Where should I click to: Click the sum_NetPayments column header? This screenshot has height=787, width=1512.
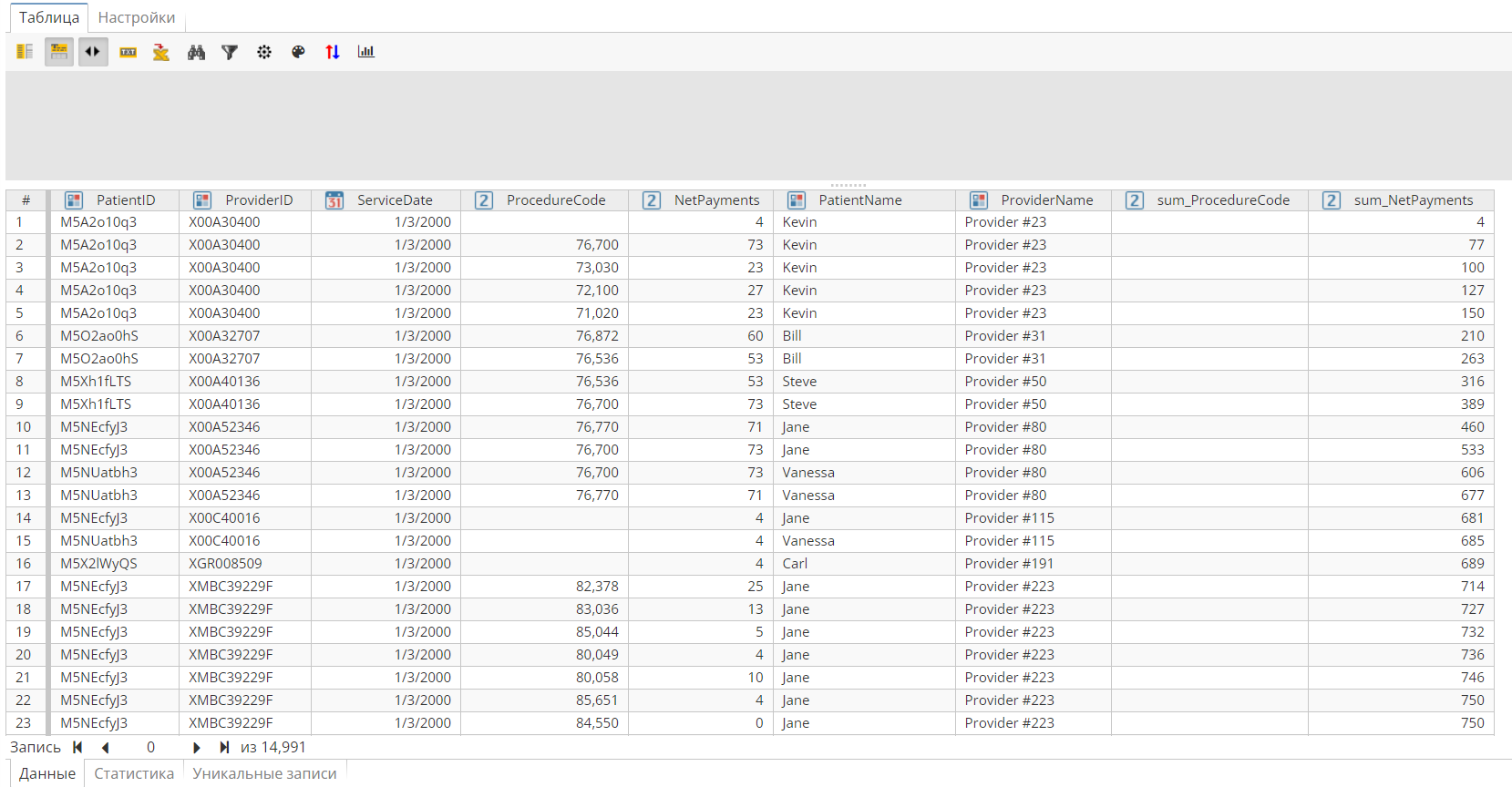pos(1402,200)
